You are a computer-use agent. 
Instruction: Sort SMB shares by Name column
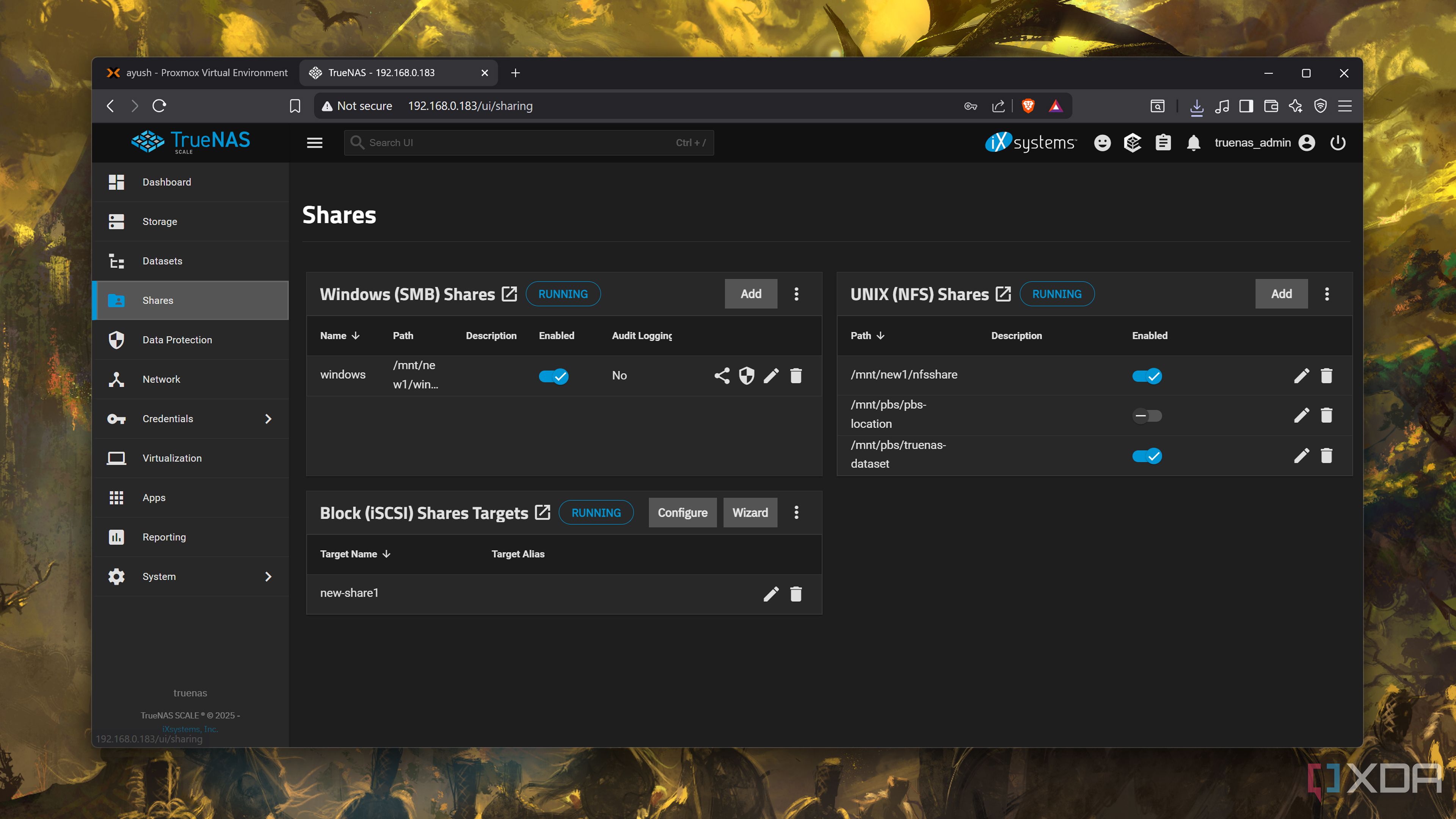click(340, 336)
